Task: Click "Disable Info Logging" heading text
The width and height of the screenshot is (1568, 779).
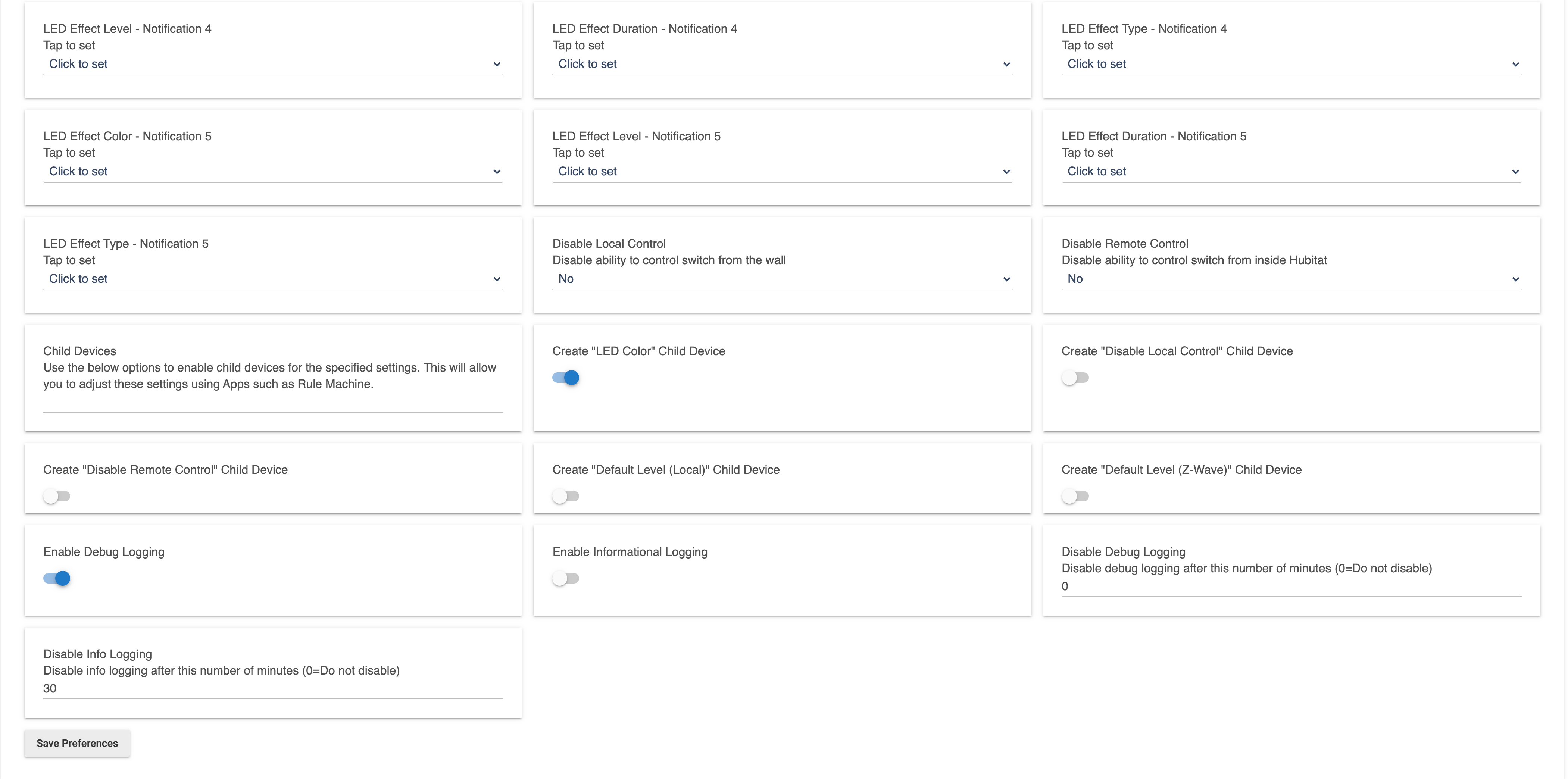Action: tap(97, 654)
